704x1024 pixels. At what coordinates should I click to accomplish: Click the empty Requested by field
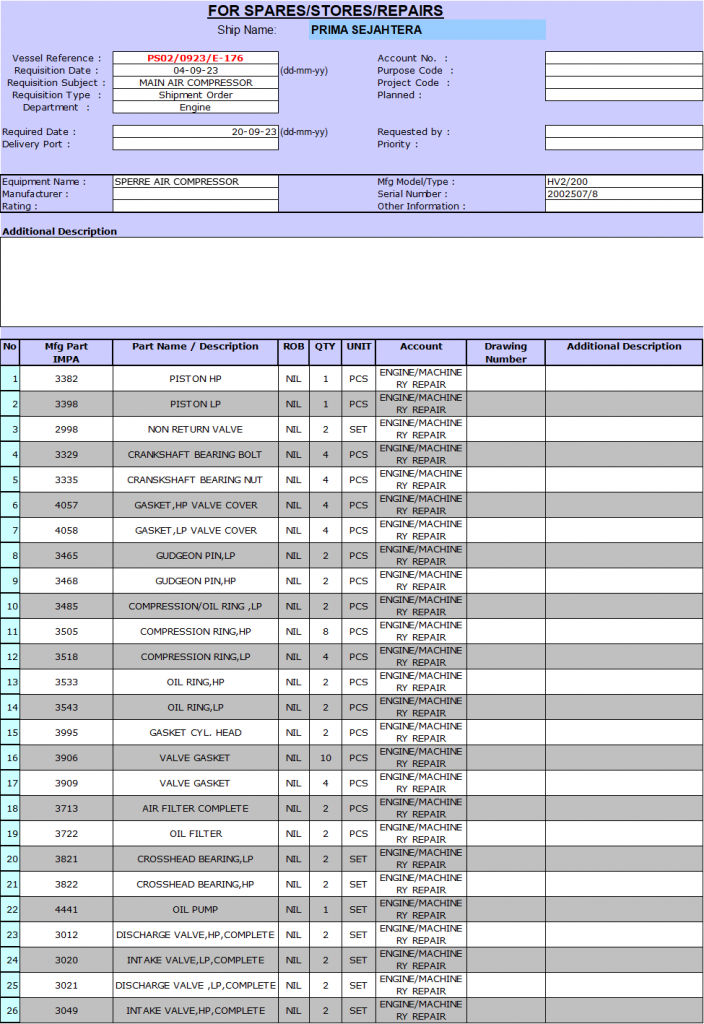pos(623,132)
